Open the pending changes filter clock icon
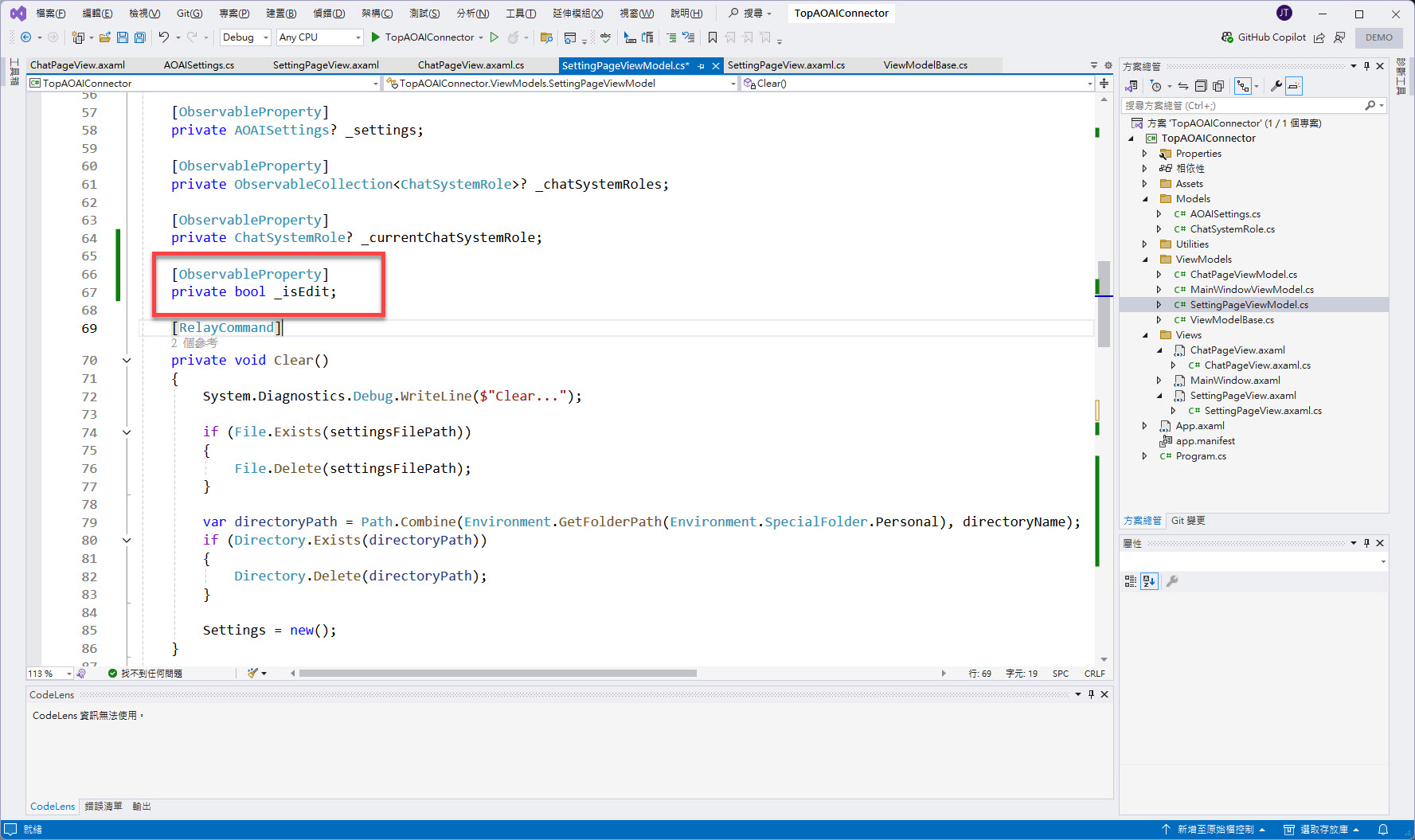The image size is (1415, 840). (1156, 86)
